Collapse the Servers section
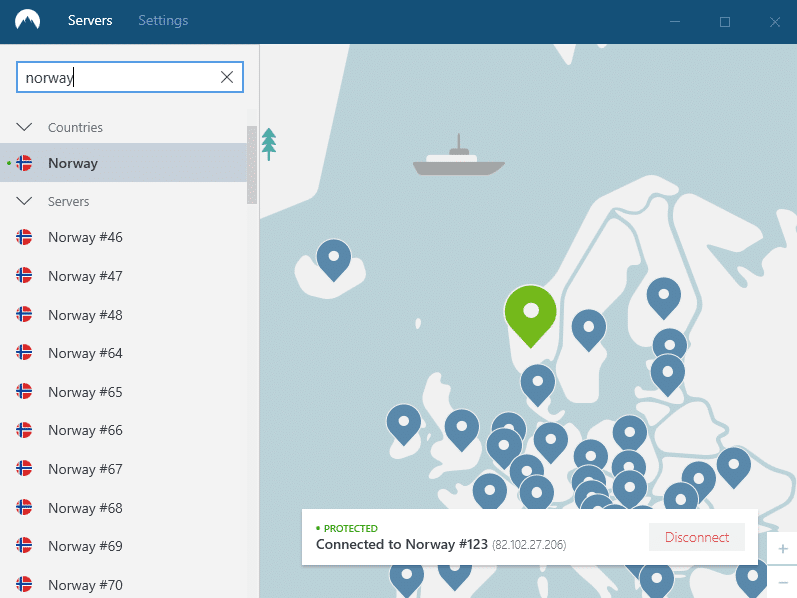Screen dimensions: 797x598 point(24,201)
